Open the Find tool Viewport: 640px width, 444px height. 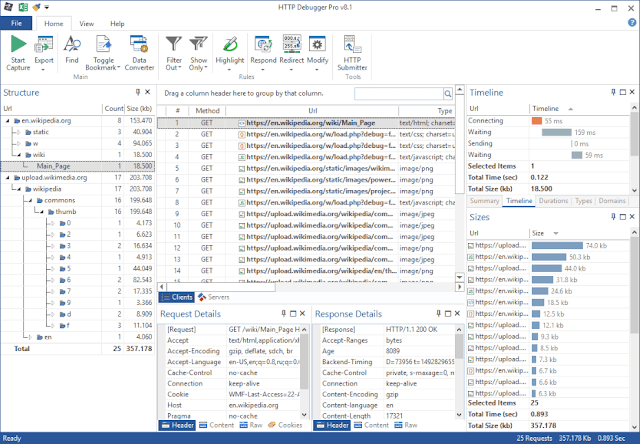[72, 50]
